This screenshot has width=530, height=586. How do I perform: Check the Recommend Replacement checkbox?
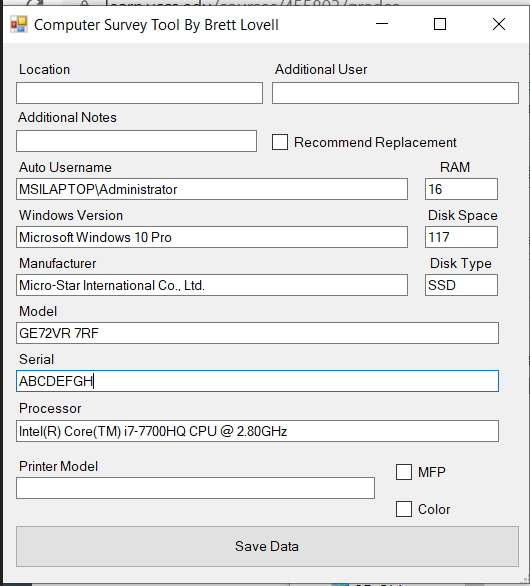[x=280, y=142]
